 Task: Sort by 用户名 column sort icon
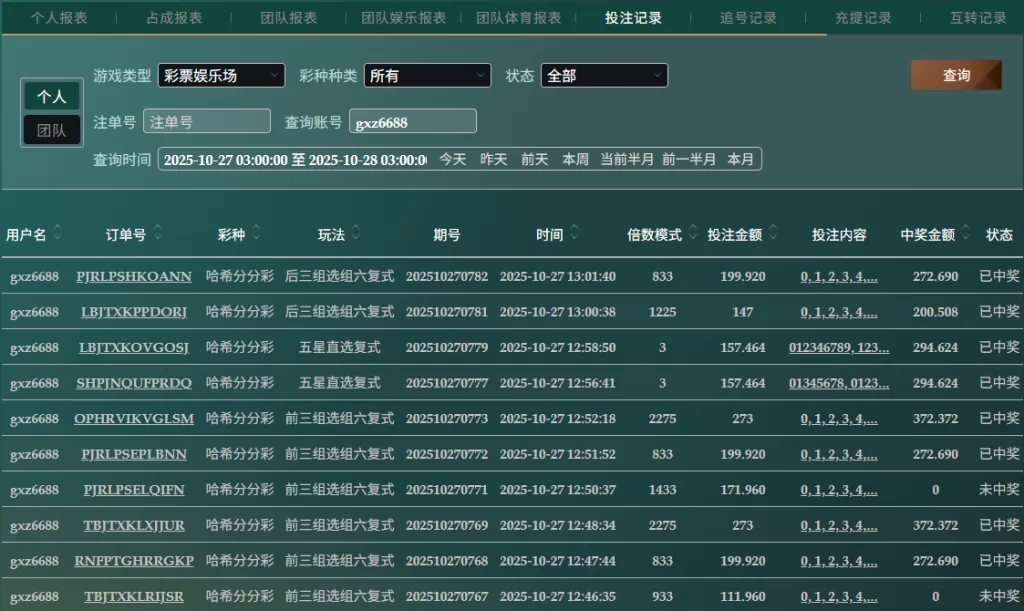point(58,233)
